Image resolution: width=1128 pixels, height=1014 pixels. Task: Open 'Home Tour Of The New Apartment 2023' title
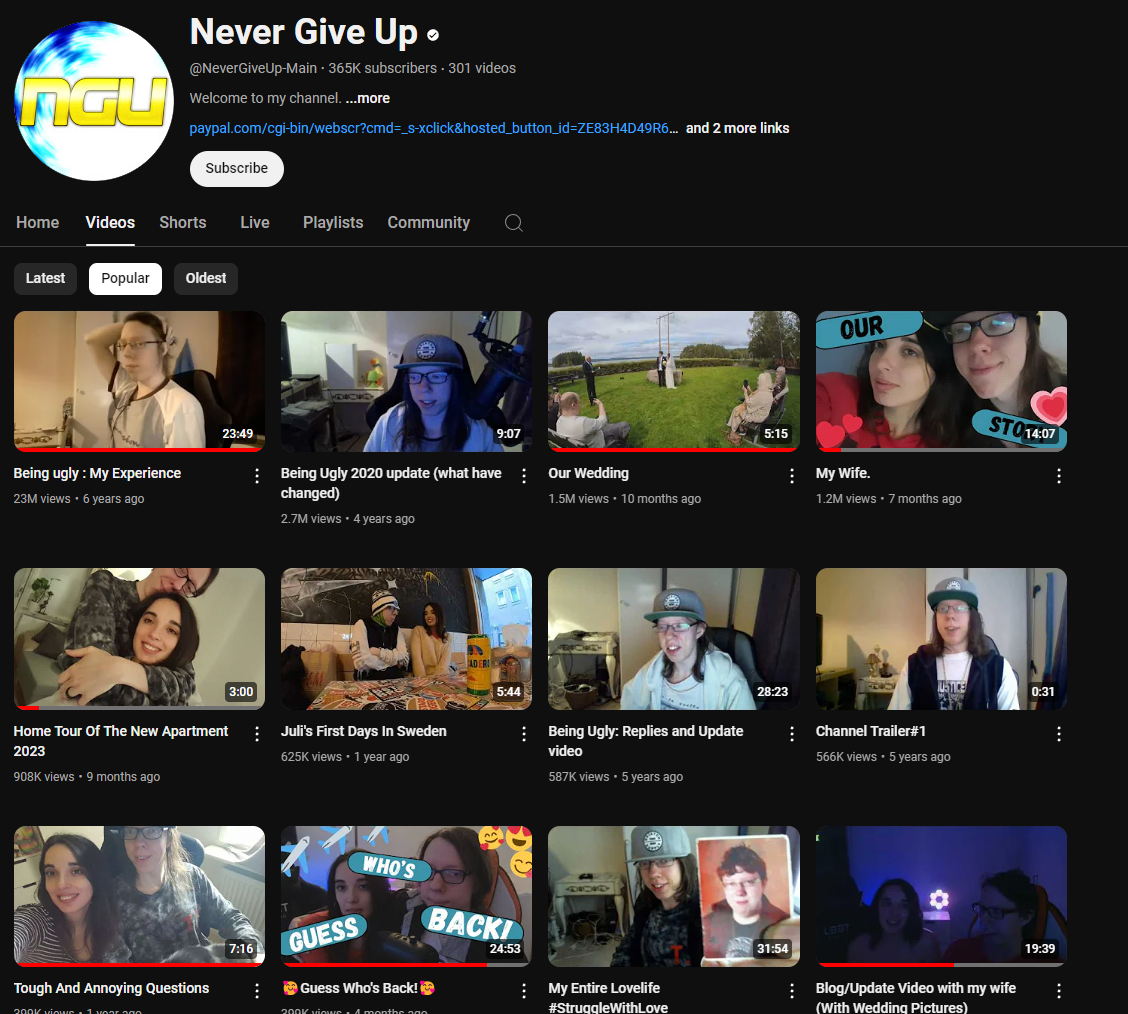coord(121,741)
